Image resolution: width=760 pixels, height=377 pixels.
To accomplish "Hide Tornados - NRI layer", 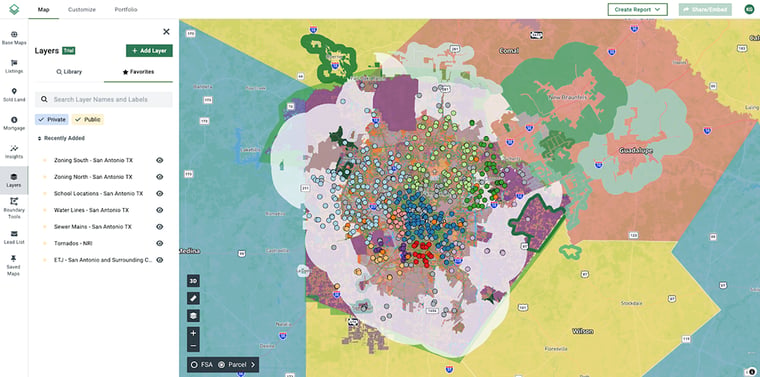I will pos(159,243).
